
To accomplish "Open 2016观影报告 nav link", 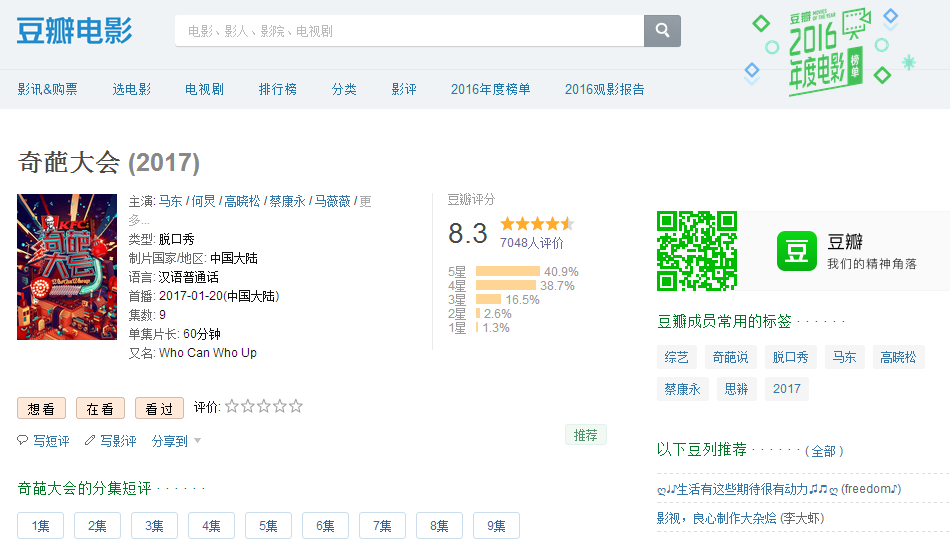I will (605, 89).
